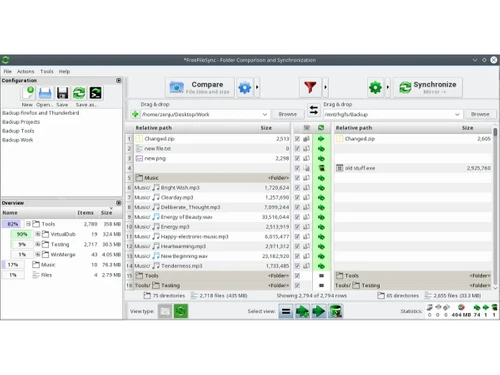Viewport: 500px width, 375px height.
Task: Click sync action arrow for Changed.zip
Action: (321, 139)
